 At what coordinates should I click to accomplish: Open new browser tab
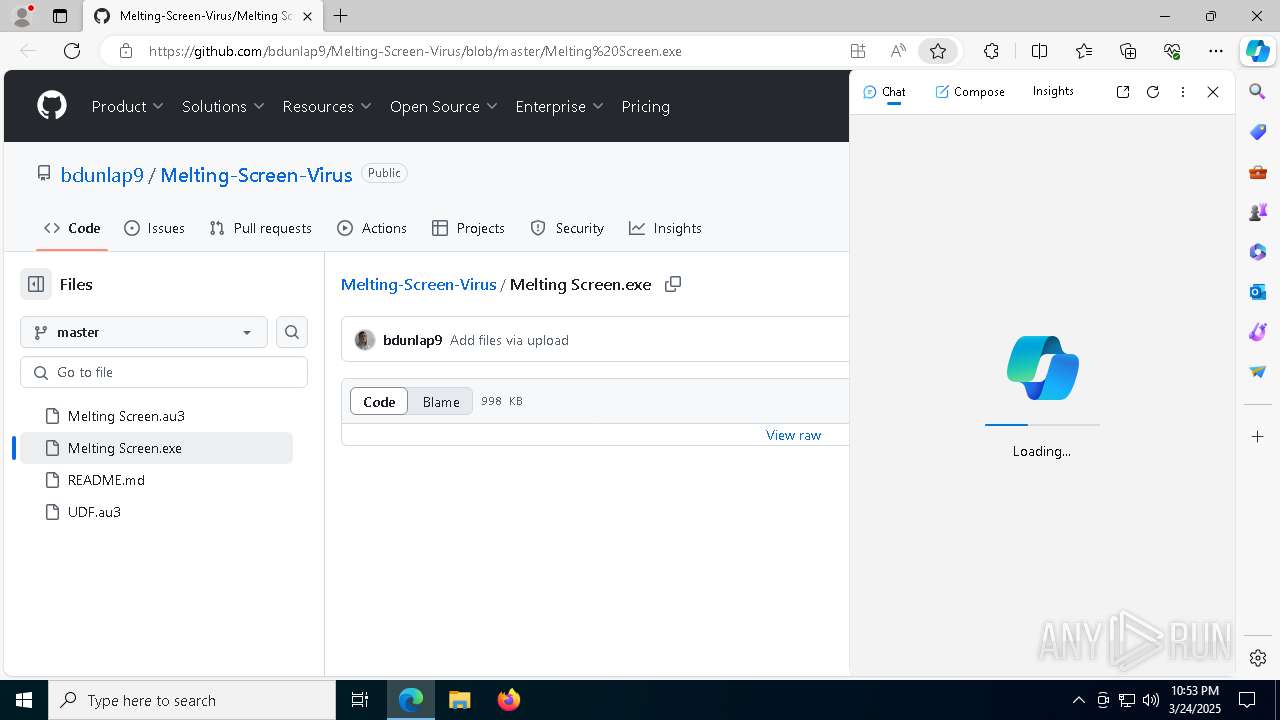(x=341, y=16)
